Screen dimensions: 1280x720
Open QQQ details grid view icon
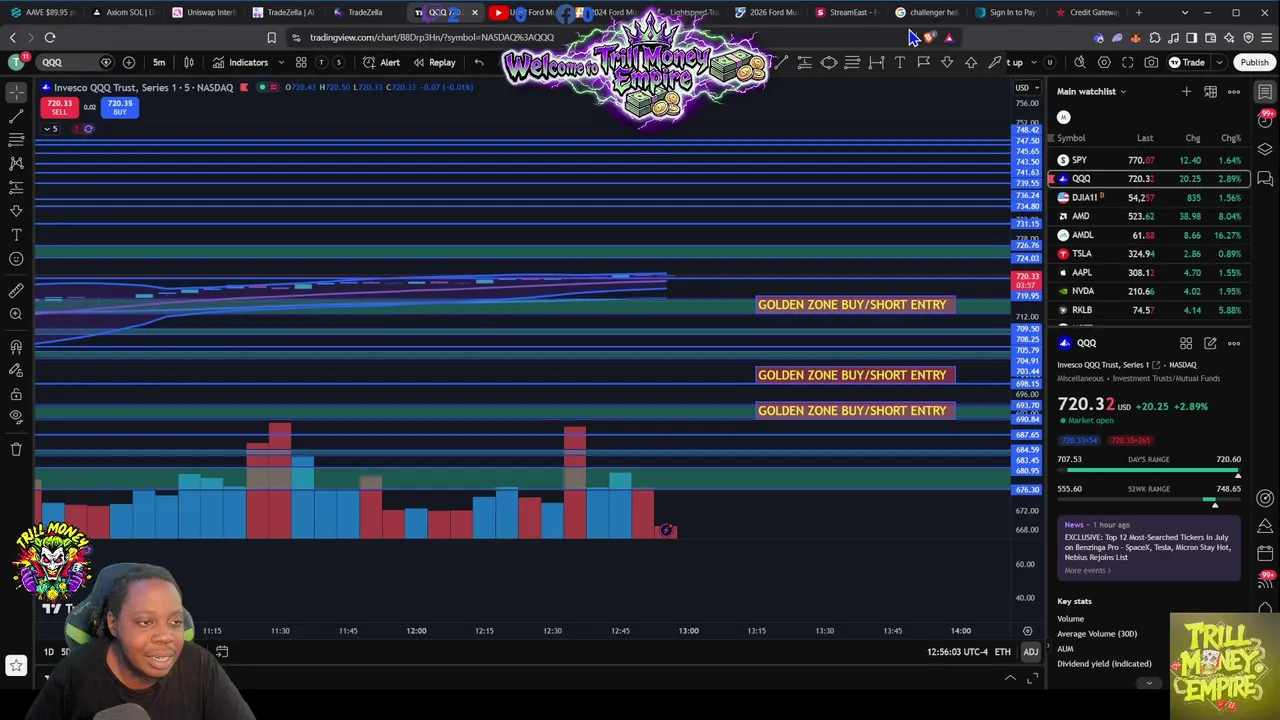1186,343
